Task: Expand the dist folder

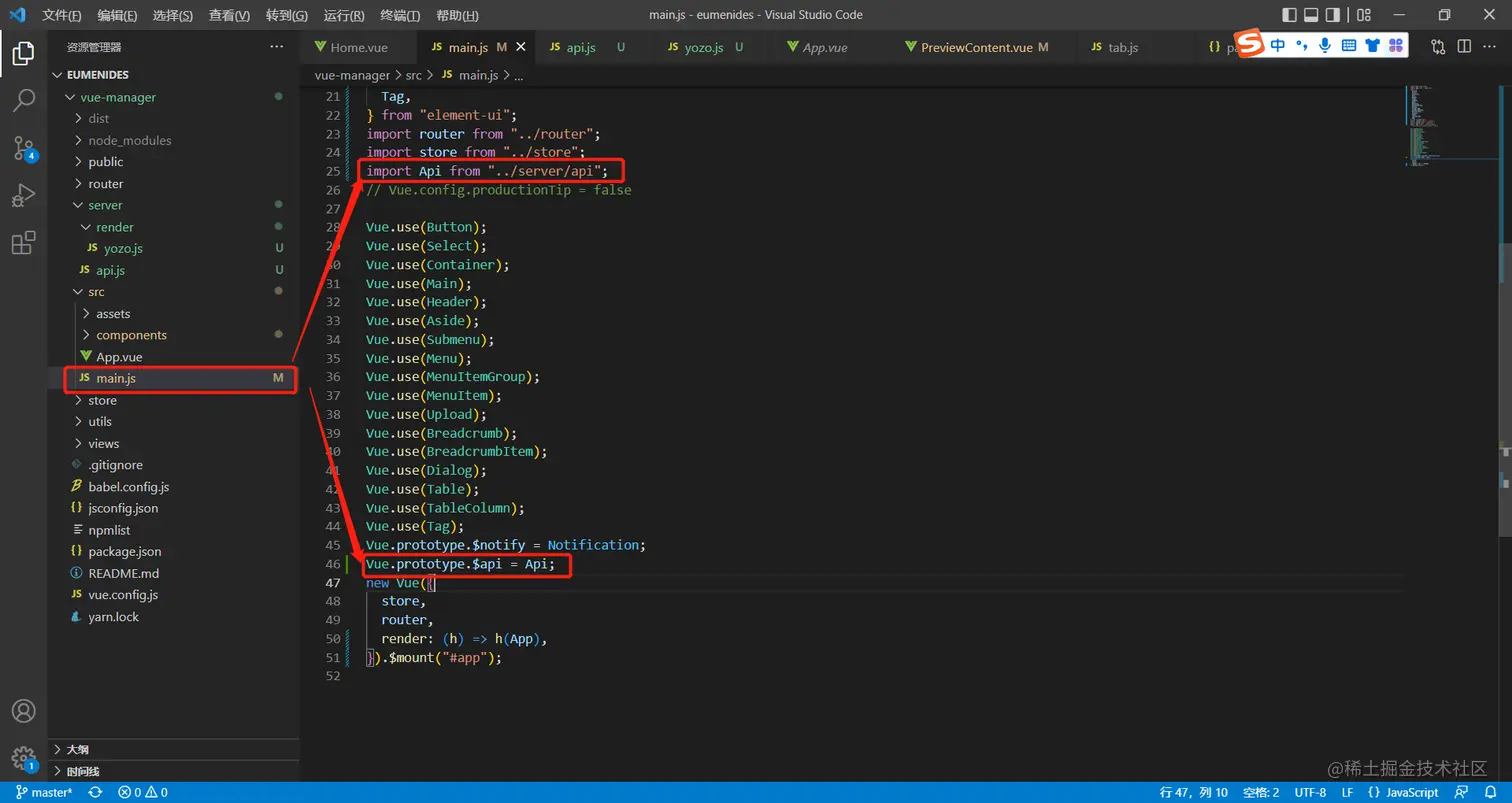Action: click(174, 118)
